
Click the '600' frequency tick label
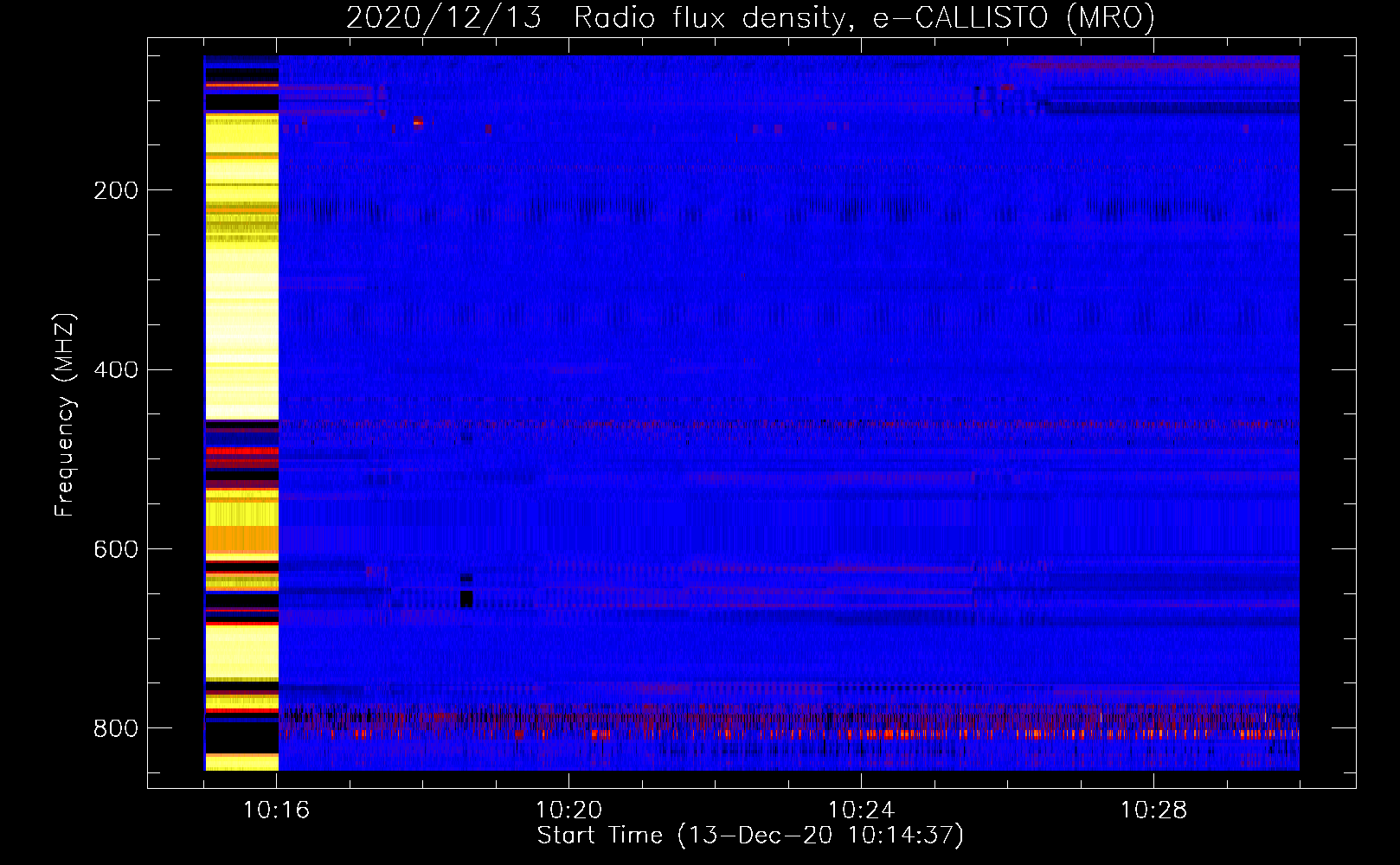(x=116, y=550)
